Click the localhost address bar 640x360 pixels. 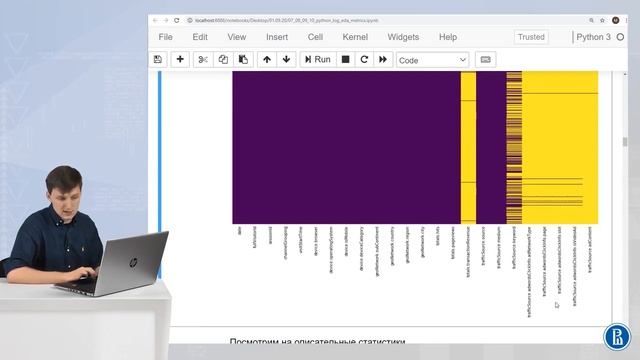point(386,20)
